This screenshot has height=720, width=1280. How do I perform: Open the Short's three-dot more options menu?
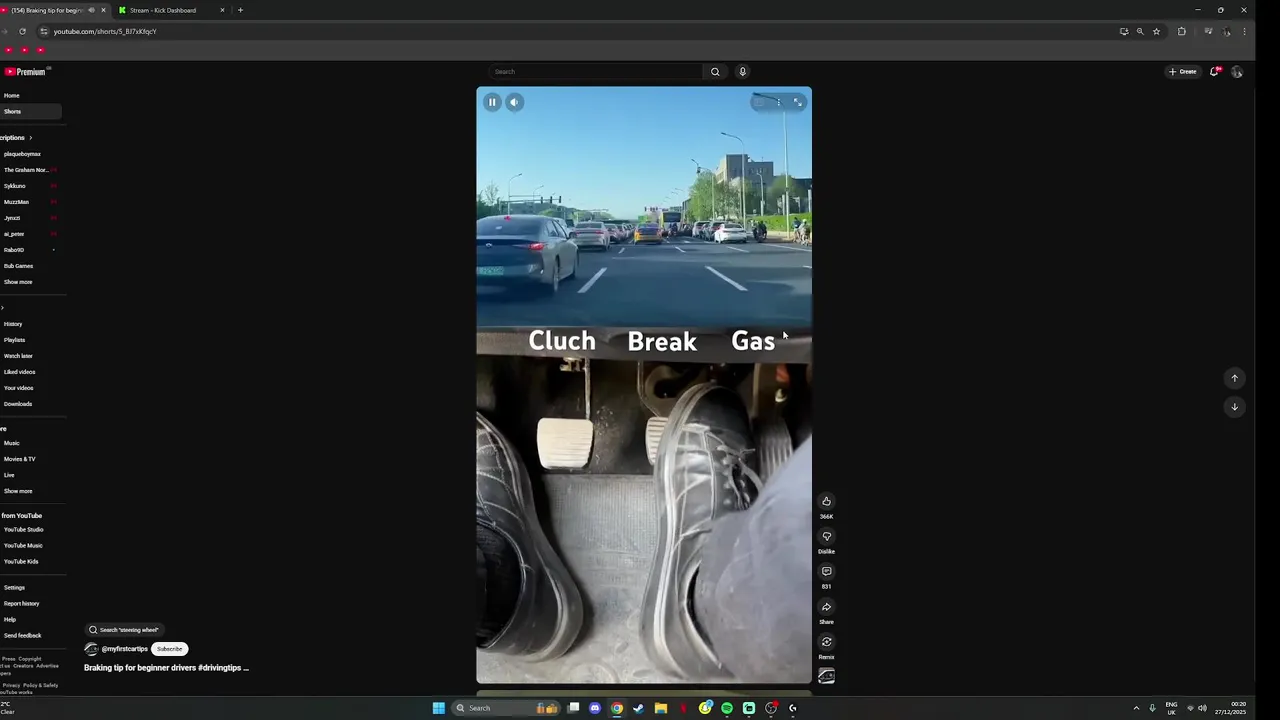779,102
